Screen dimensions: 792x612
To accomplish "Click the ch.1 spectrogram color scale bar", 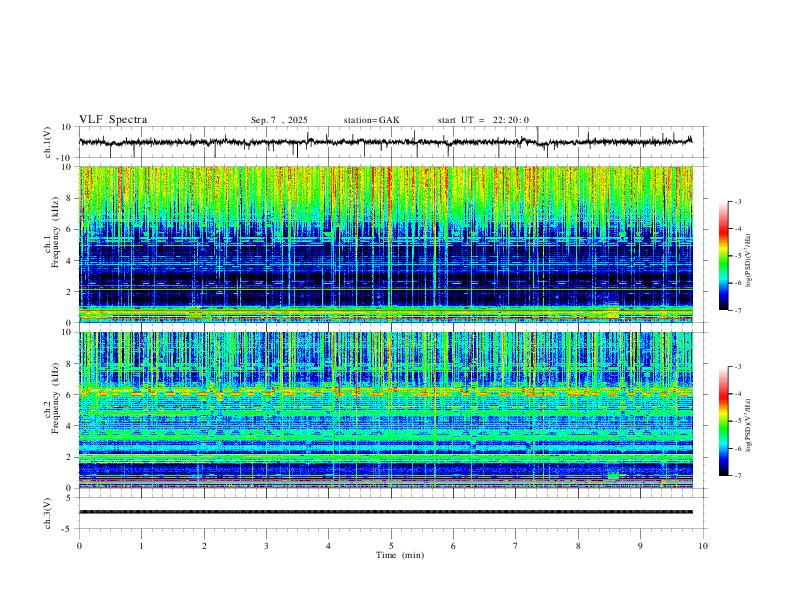I will click(x=724, y=256).
